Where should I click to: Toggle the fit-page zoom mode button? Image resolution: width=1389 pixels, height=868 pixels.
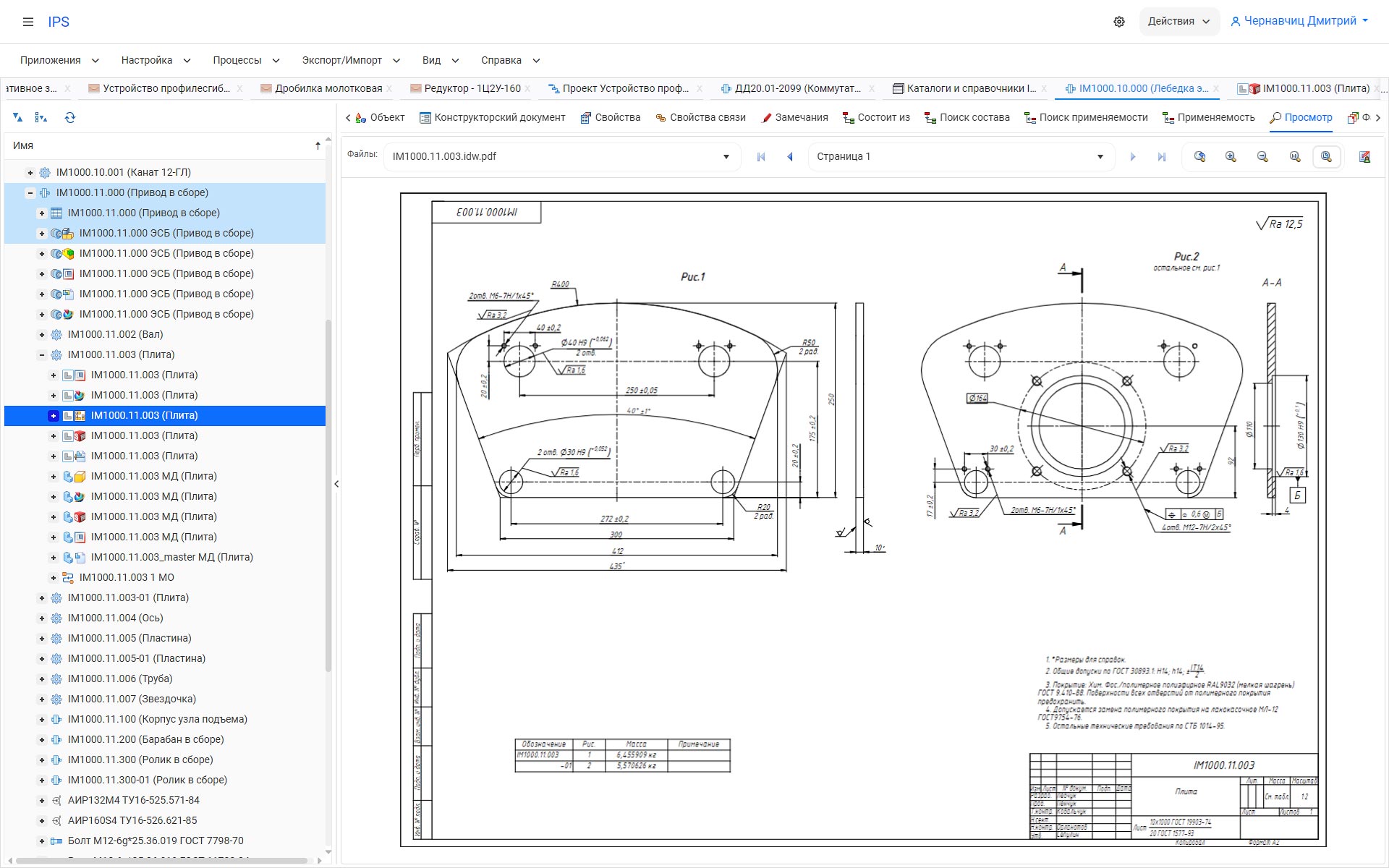point(1326,157)
